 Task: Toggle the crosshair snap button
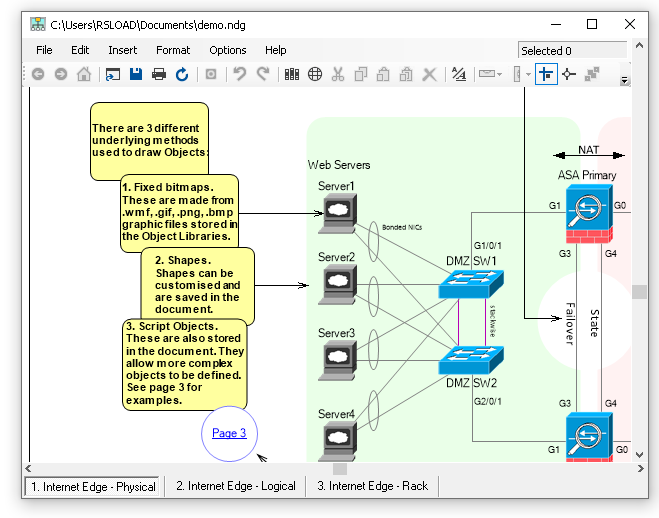click(x=569, y=74)
